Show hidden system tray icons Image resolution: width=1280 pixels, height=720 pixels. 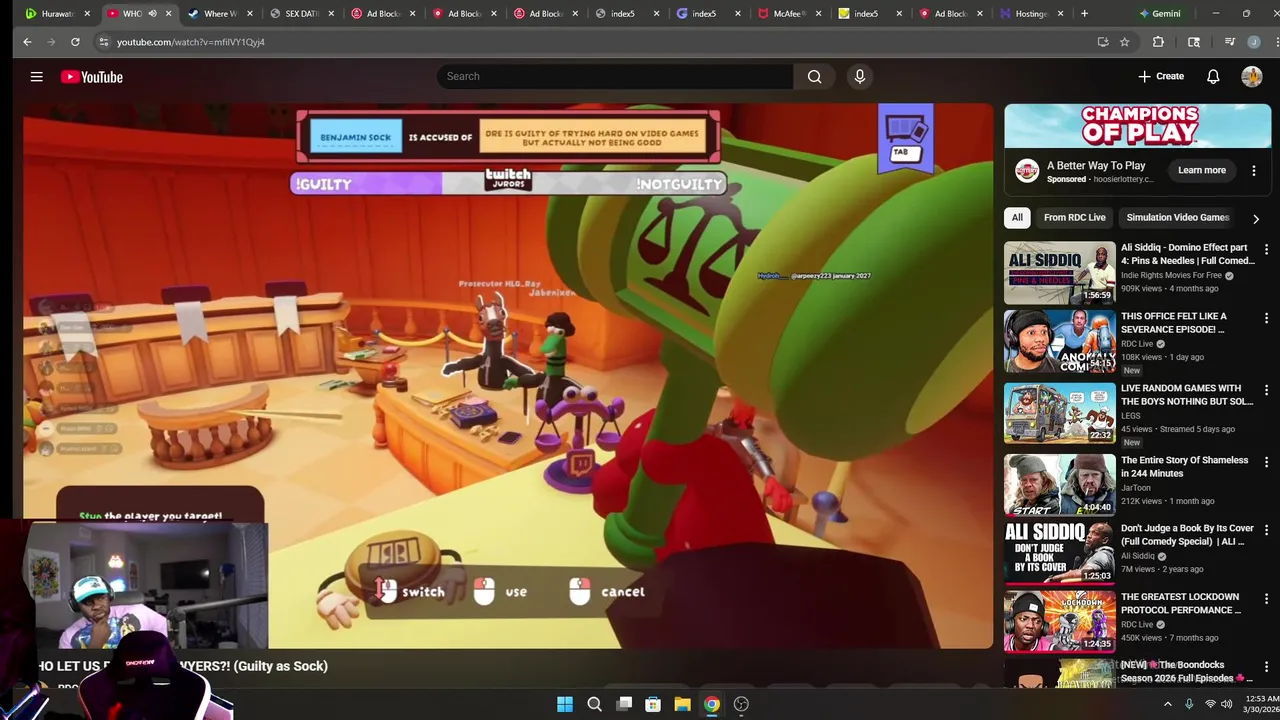(x=1167, y=704)
